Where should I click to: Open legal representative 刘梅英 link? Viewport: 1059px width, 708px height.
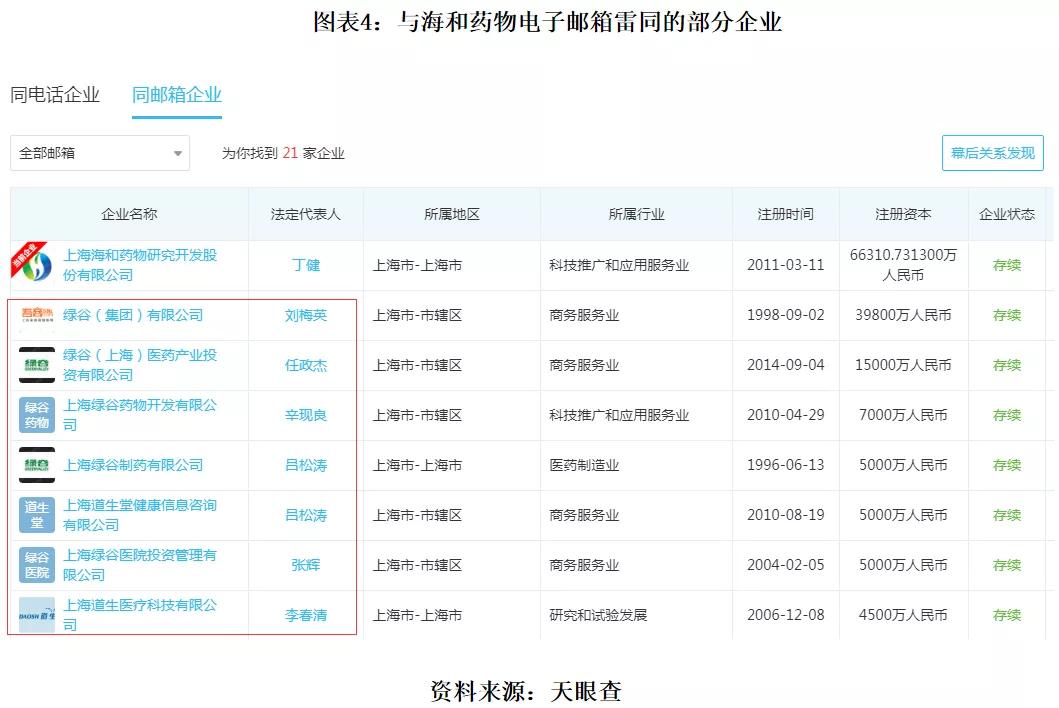pyautogui.click(x=306, y=315)
